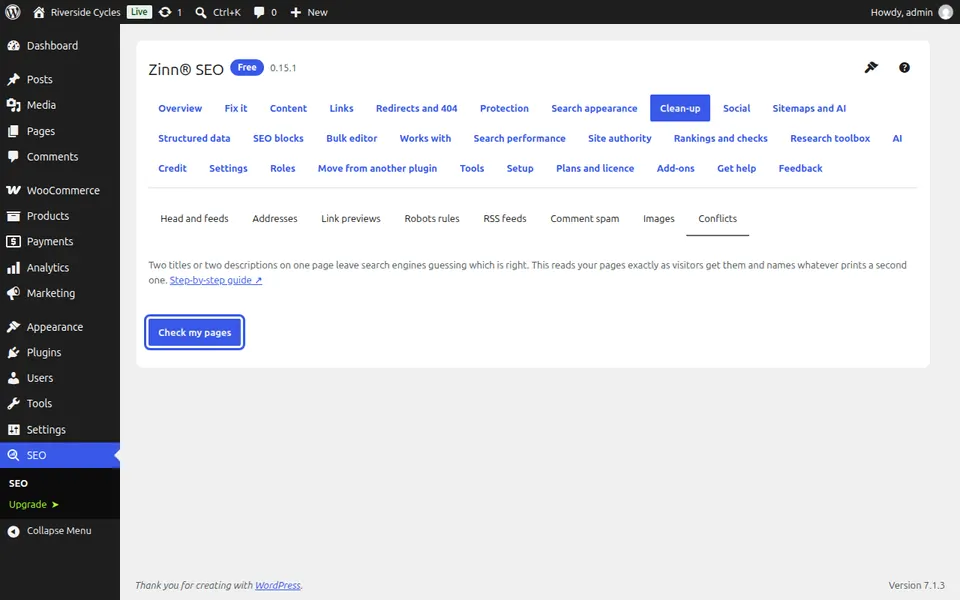Click the Plugins plug icon
This screenshot has height=600, width=960.
(x=13, y=353)
